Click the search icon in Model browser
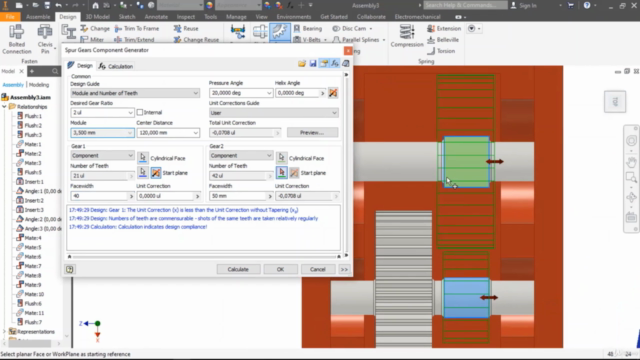640x360 pixels. click(x=55, y=71)
